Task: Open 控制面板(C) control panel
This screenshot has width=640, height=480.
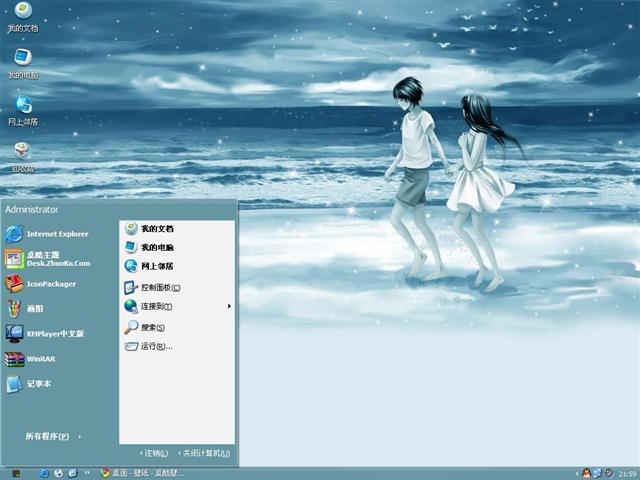Action: [152, 287]
